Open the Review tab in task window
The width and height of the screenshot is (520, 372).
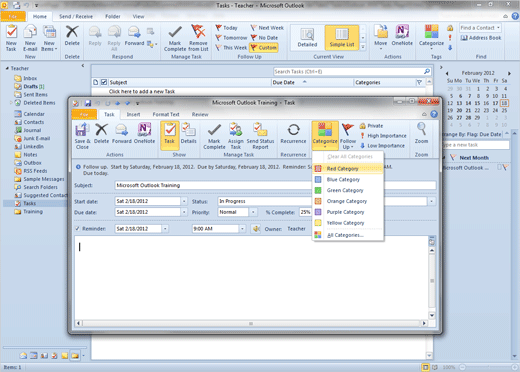coord(200,114)
